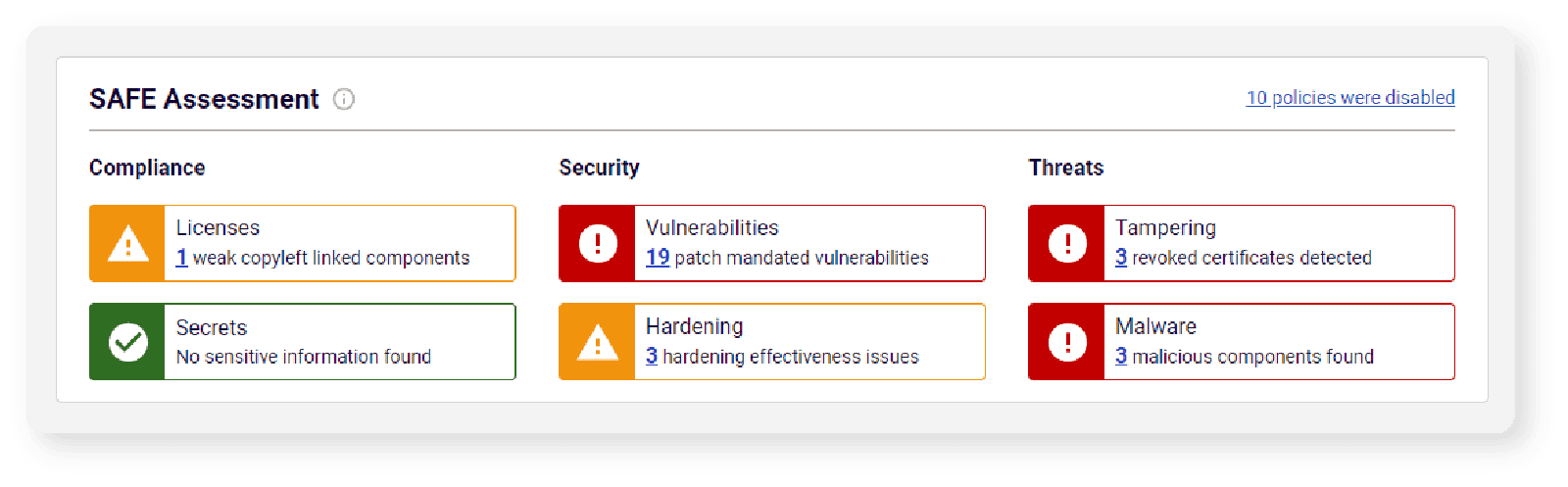The image size is (1568, 487).
Task: Open the 3 revoked certificates link
Action: pyautogui.click(x=1121, y=258)
